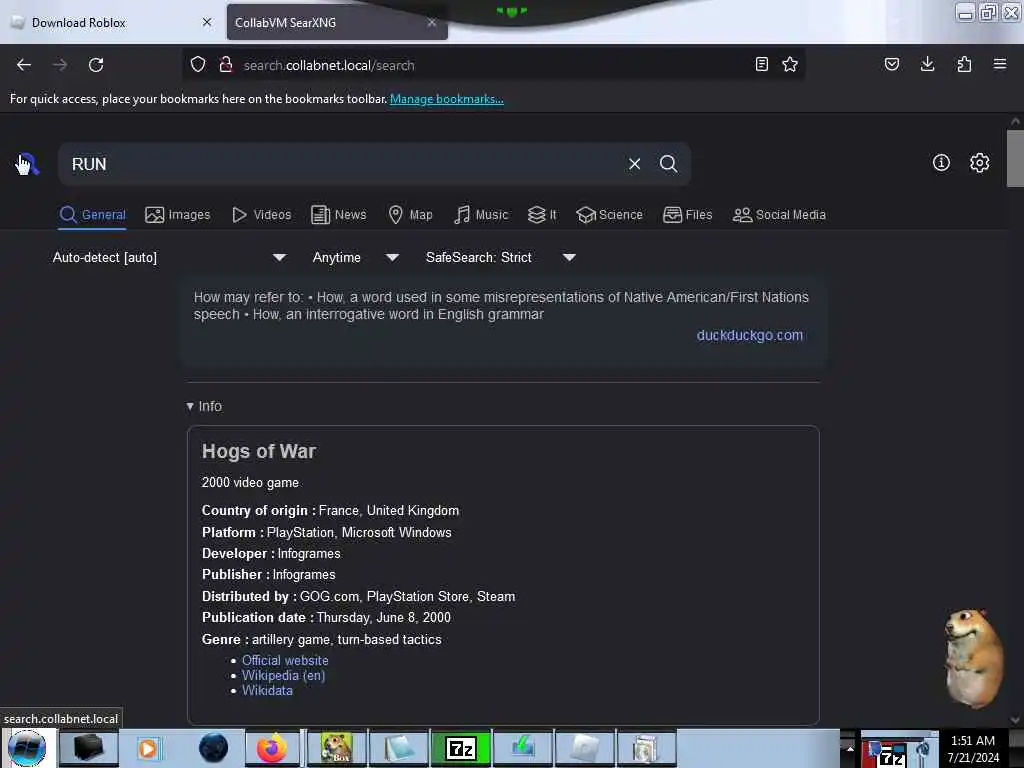Open the green arrow download taskbar icon

pos(523,748)
